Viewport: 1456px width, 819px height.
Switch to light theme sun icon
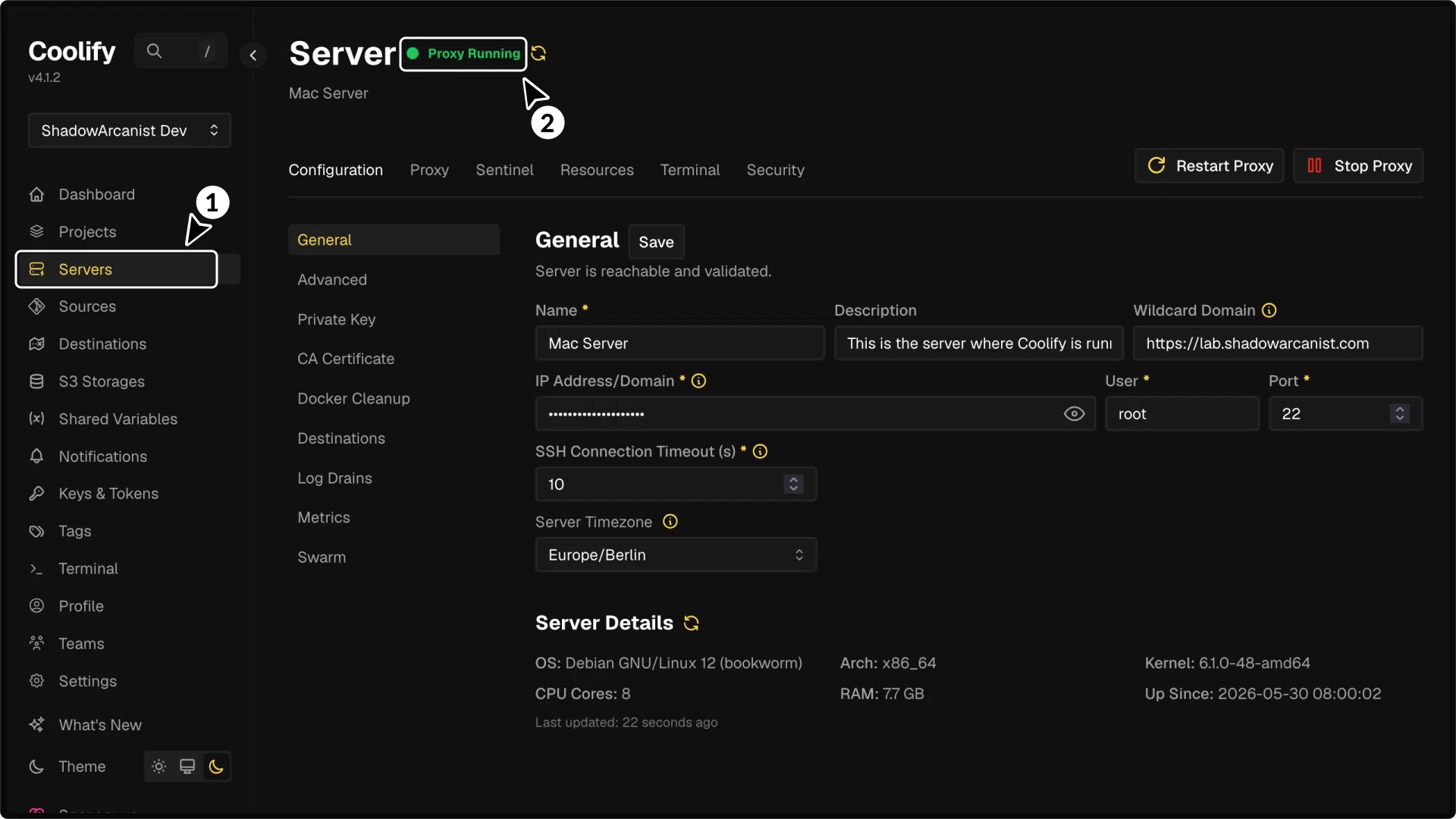(158, 767)
